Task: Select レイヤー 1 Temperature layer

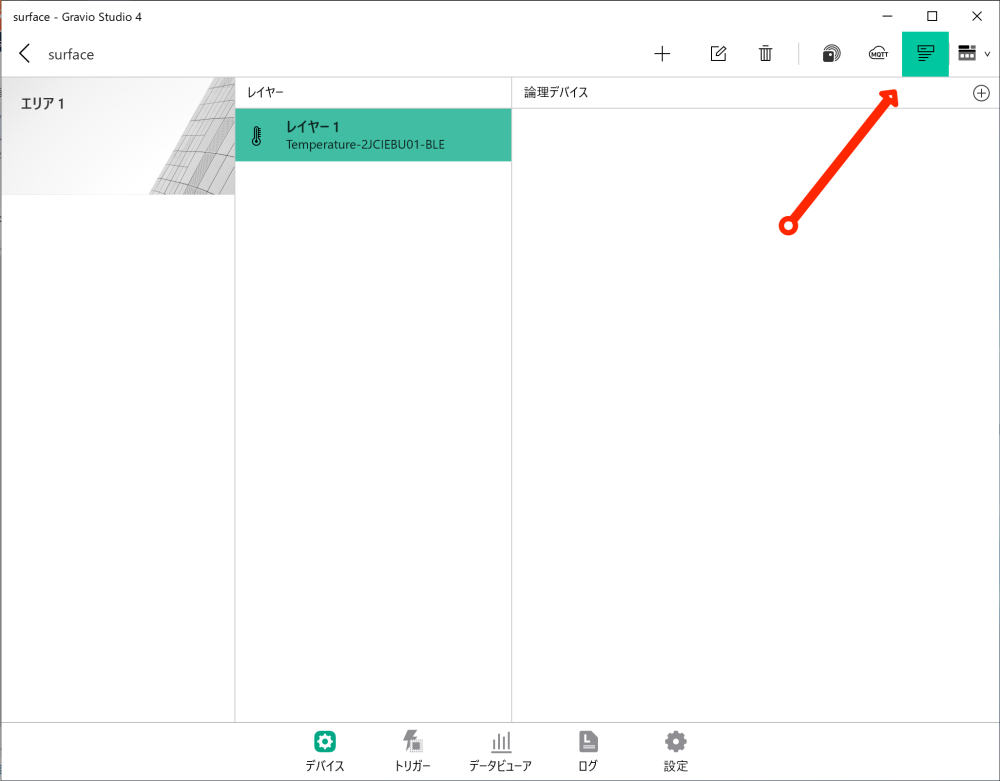Action: click(373, 135)
